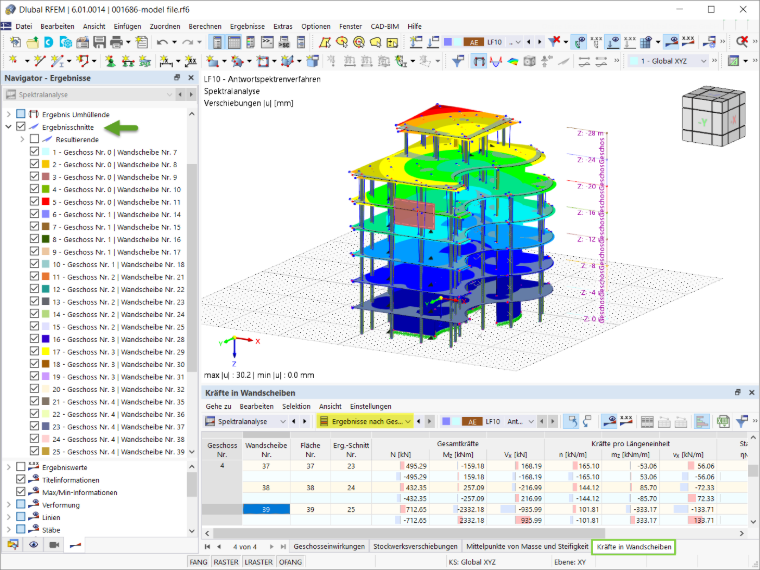The width and height of the screenshot is (760, 570).
Task: Toggle the Resultierende checkbox
Action: click(34, 139)
